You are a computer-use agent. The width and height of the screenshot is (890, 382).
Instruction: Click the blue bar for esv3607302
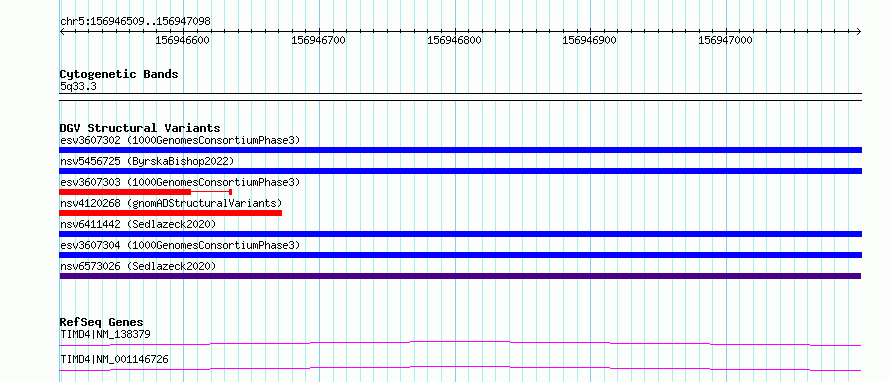coord(461,150)
